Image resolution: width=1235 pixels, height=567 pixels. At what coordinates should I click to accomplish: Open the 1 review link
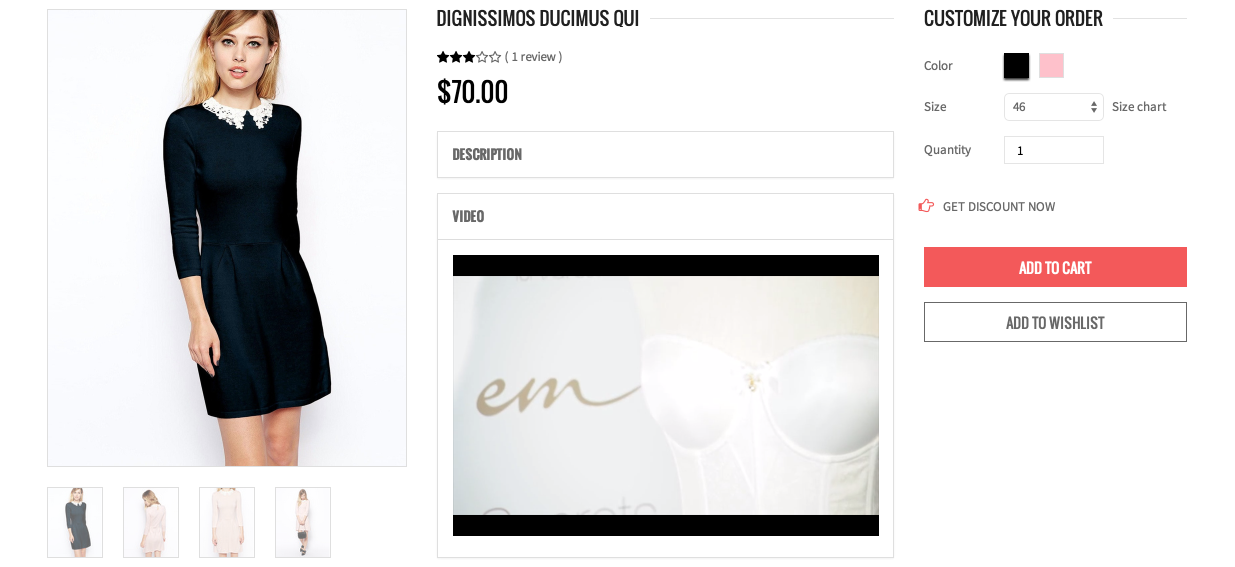click(534, 57)
